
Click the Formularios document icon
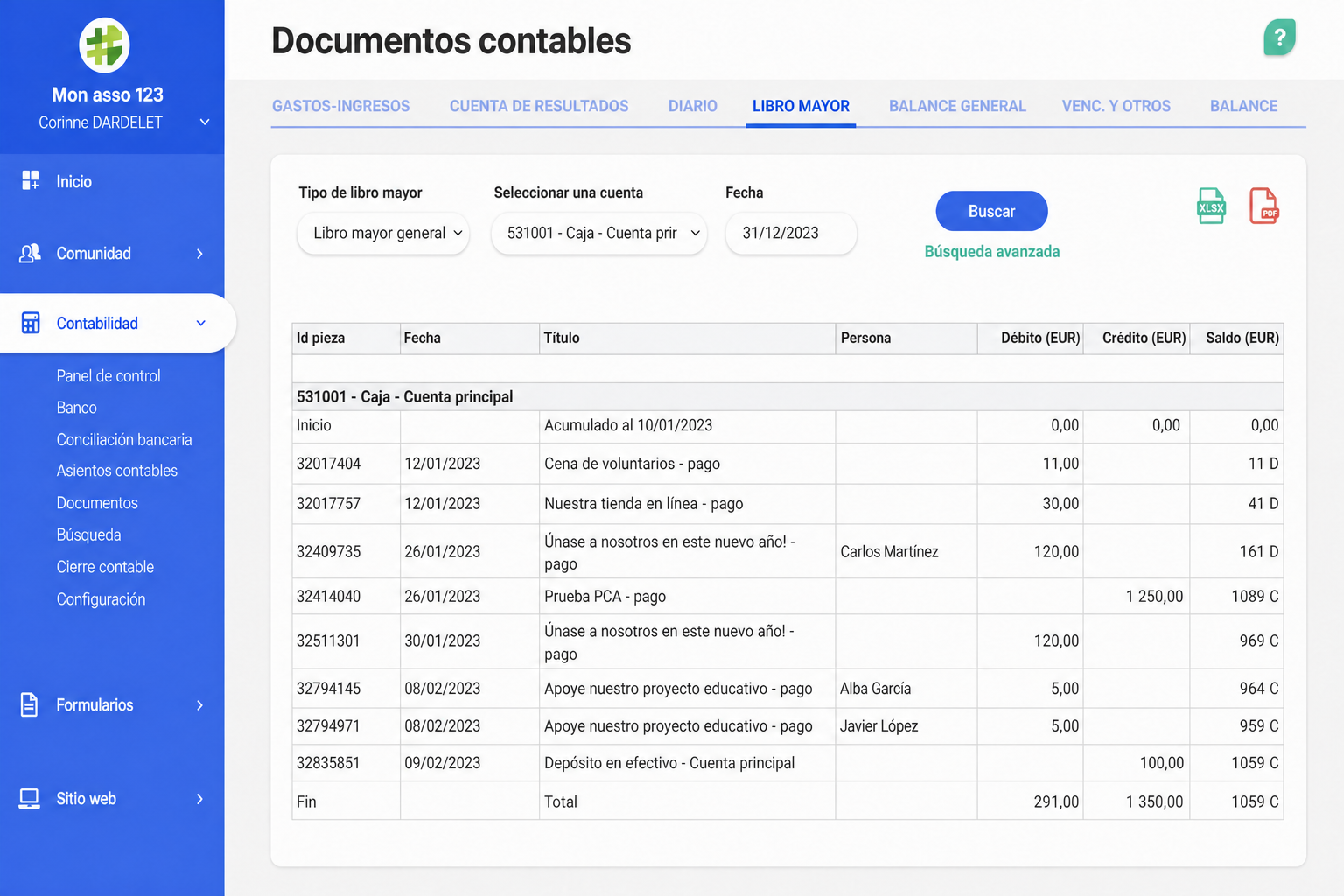30,704
